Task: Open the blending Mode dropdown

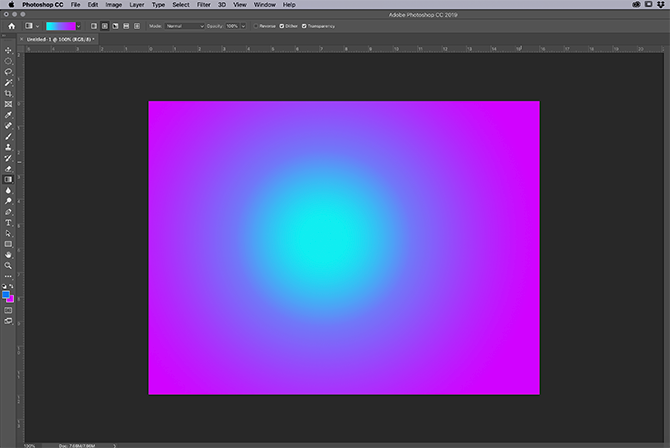Action: (x=185, y=25)
